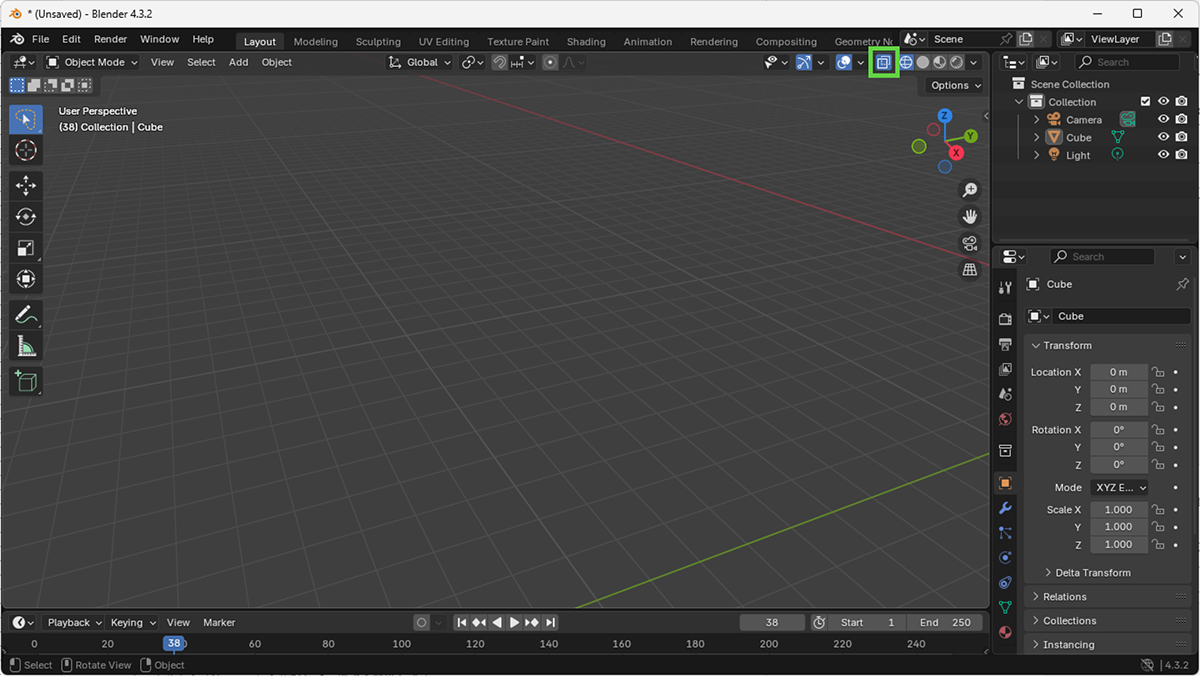This screenshot has width=1200, height=676.
Task: Uncheck the Collection exclude checkbox
Action: [1145, 102]
